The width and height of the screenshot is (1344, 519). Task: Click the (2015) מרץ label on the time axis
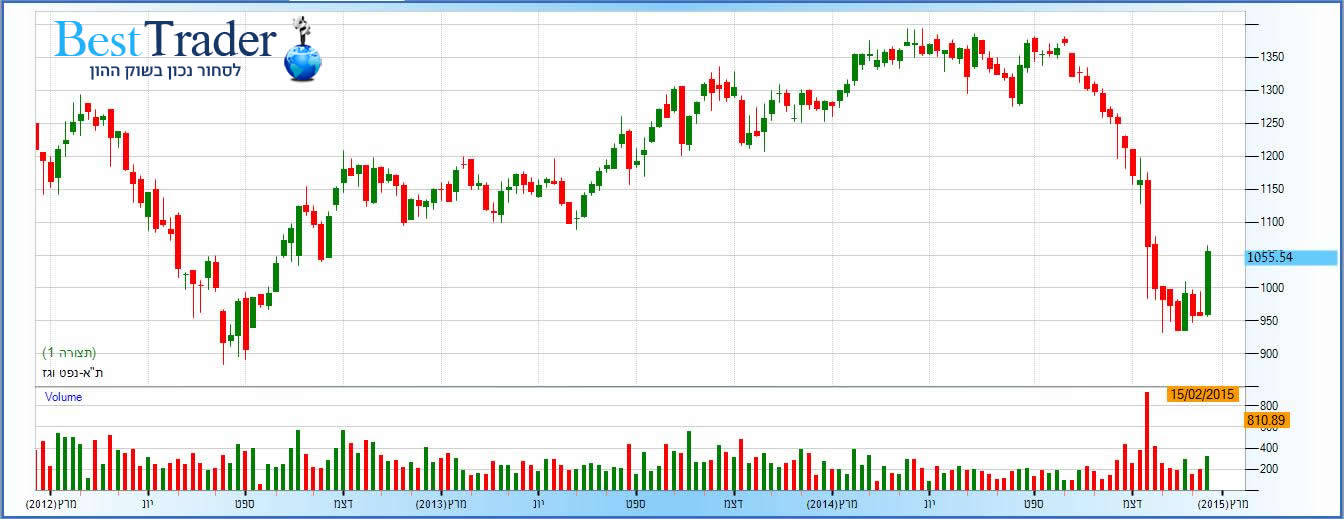tap(1223, 504)
